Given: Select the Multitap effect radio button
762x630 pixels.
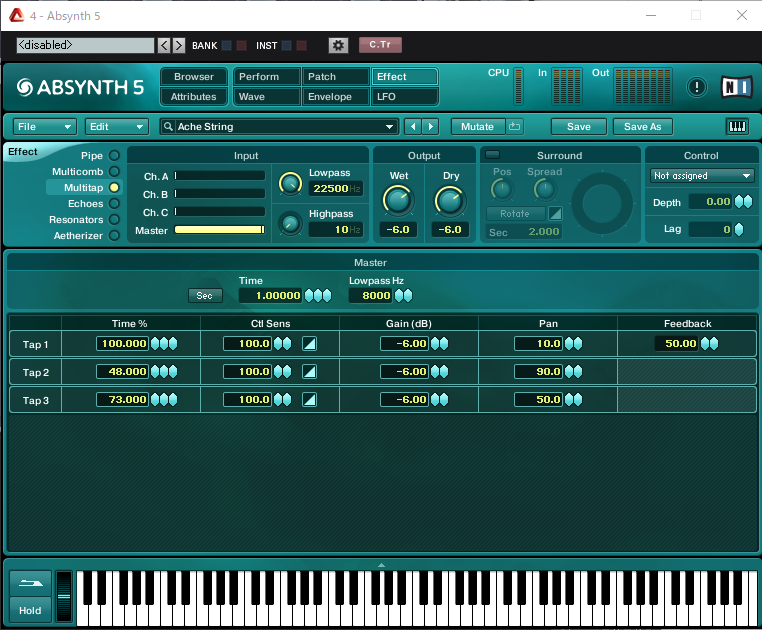Looking at the screenshot, I should click(x=114, y=188).
